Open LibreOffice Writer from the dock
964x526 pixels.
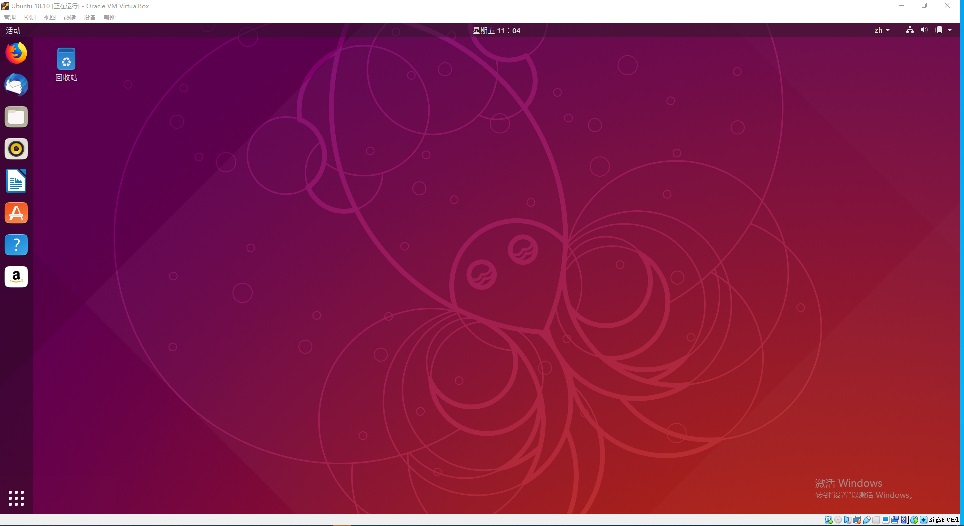17,181
